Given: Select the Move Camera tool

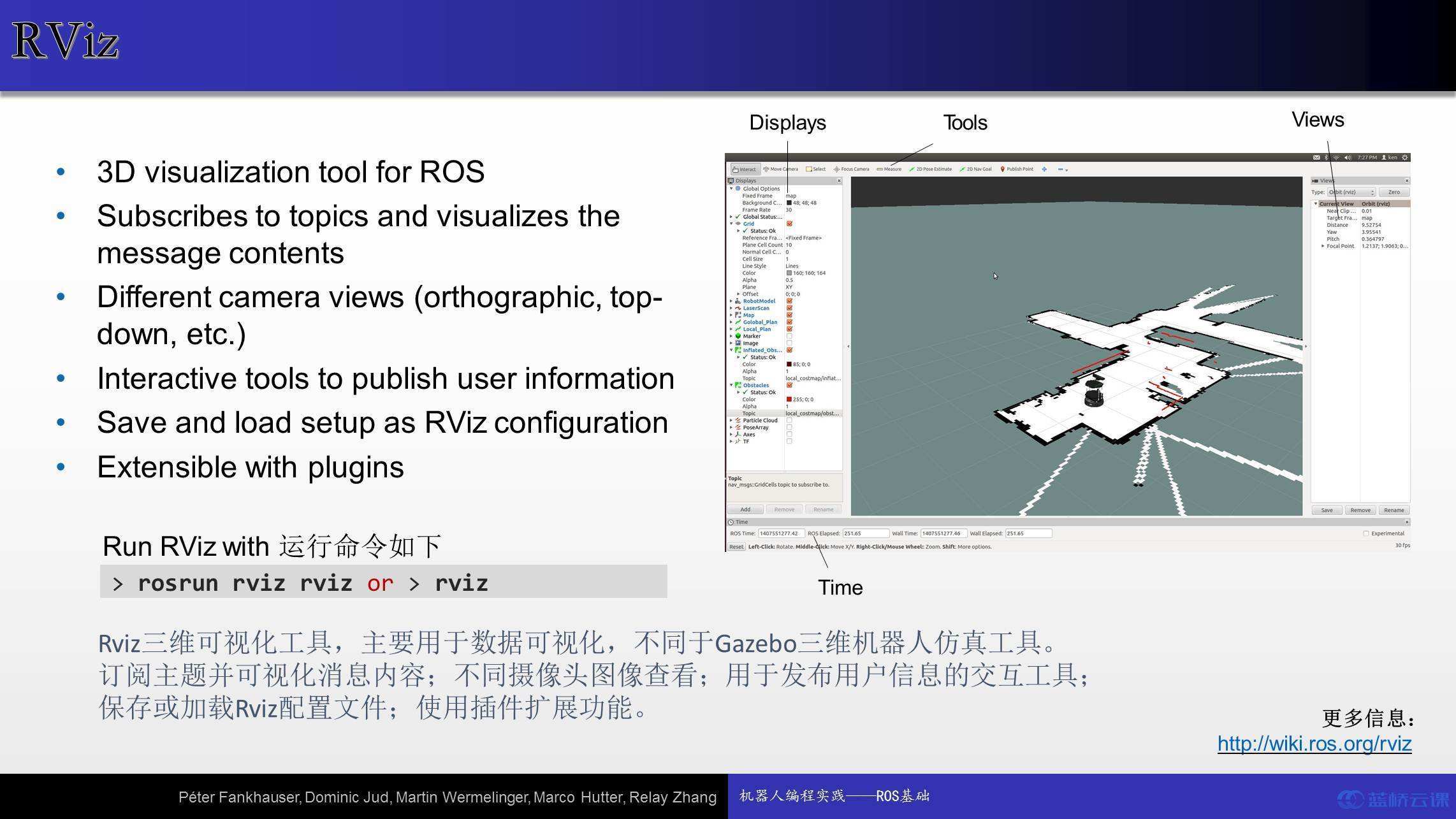Looking at the screenshot, I should click(x=780, y=170).
